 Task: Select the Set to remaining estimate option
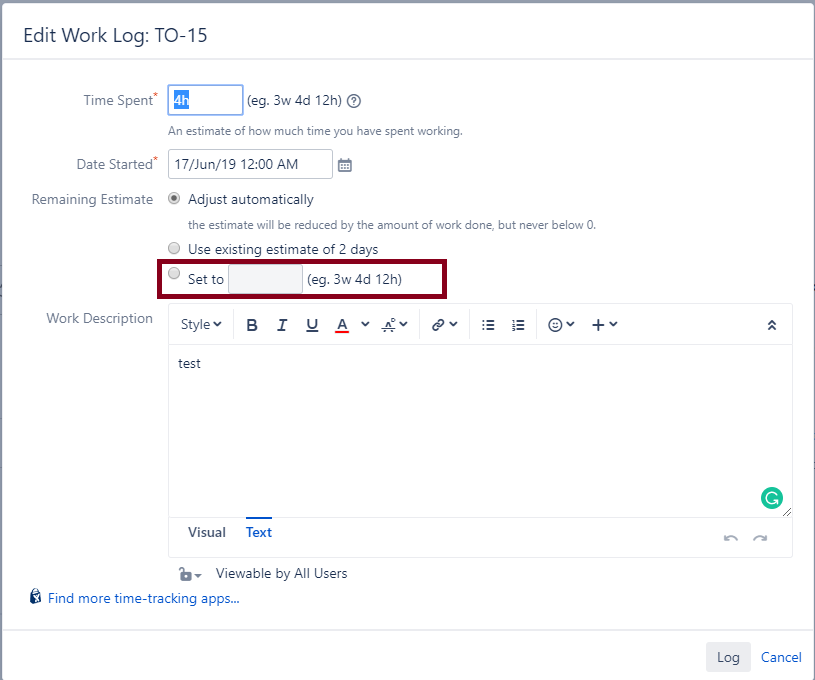[x=174, y=273]
